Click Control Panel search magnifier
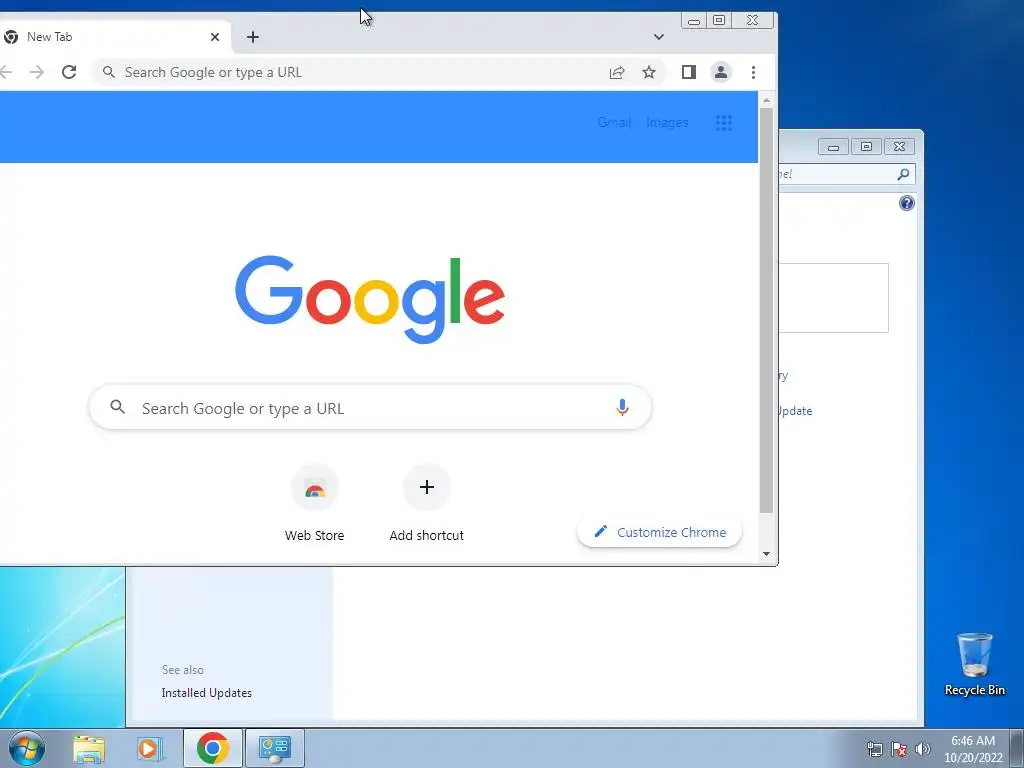 point(903,174)
